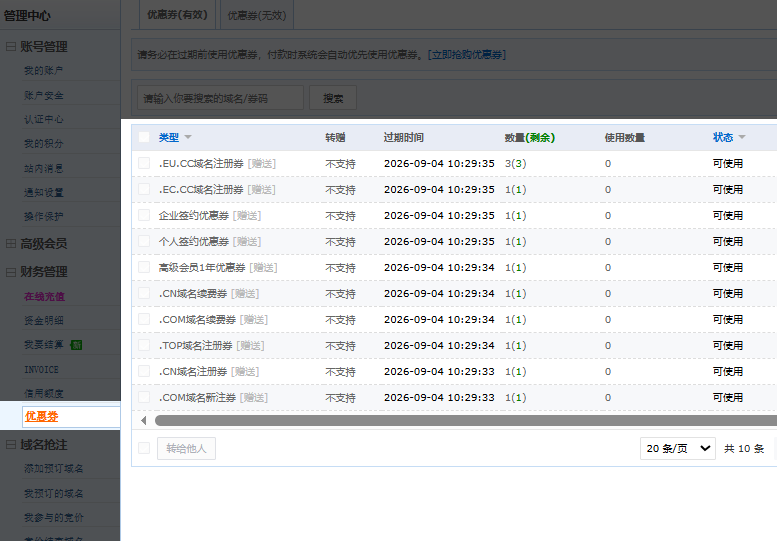Expand the 高级会员 section icon
The image size is (777, 541).
[11, 243]
